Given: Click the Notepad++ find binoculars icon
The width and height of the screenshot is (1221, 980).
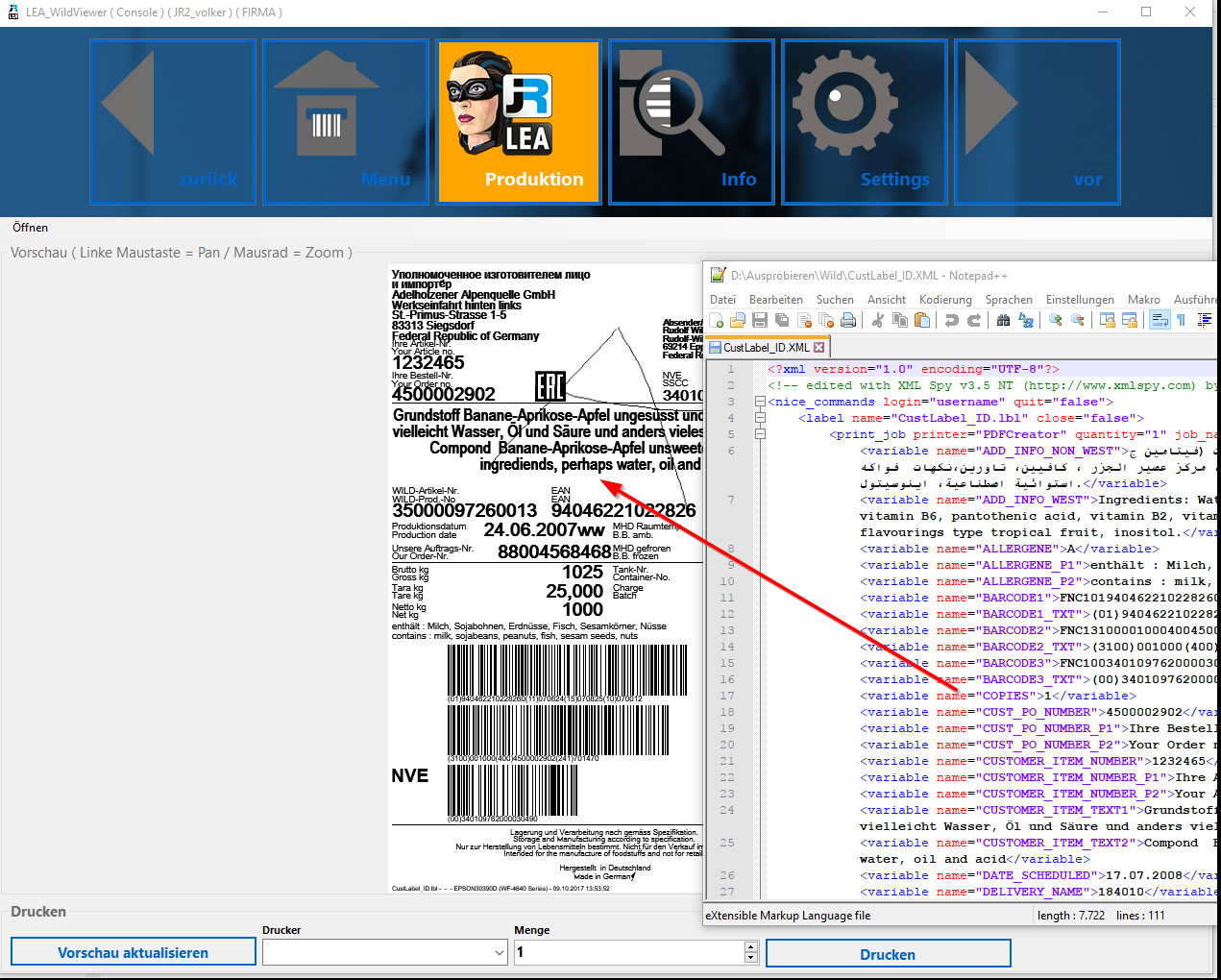Looking at the screenshot, I should click(1003, 320).
